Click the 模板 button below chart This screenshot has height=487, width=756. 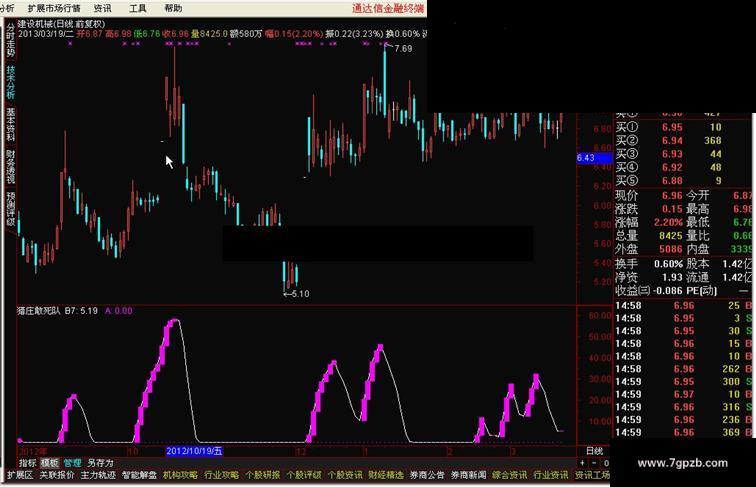click(x=50, y=463)
